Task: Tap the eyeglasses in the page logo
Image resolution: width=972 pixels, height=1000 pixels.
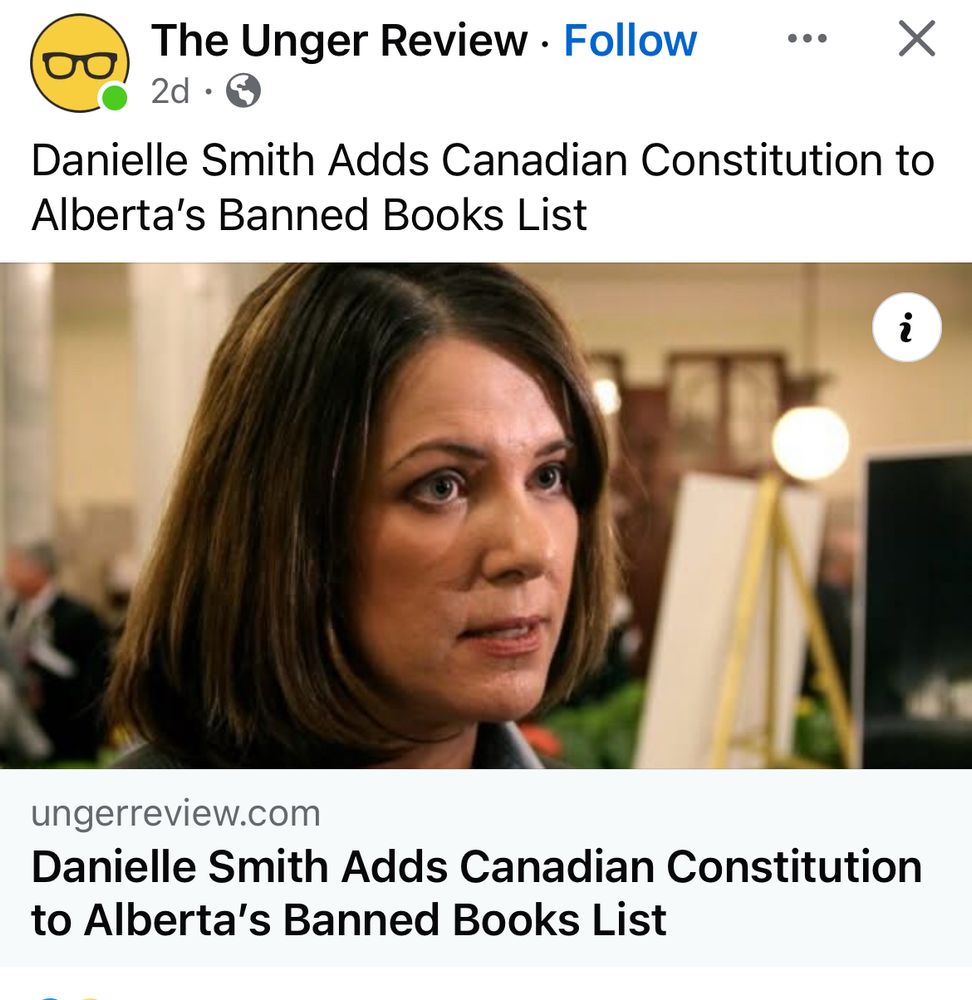Action: pyautogui.click(x=80, y=64)
